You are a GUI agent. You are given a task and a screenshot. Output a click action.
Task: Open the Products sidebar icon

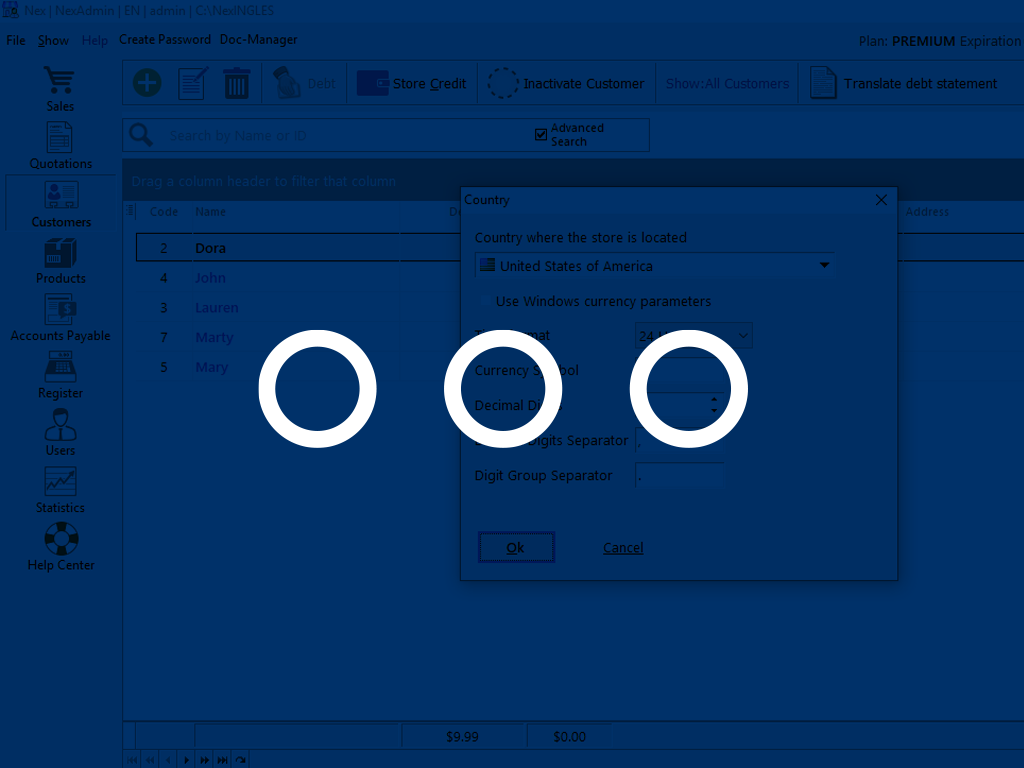pos(59,253)
